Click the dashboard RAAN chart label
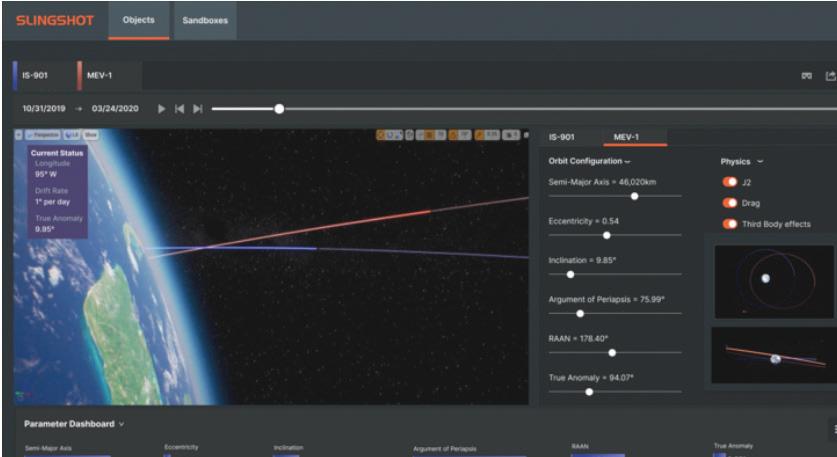 coord(580,446)
